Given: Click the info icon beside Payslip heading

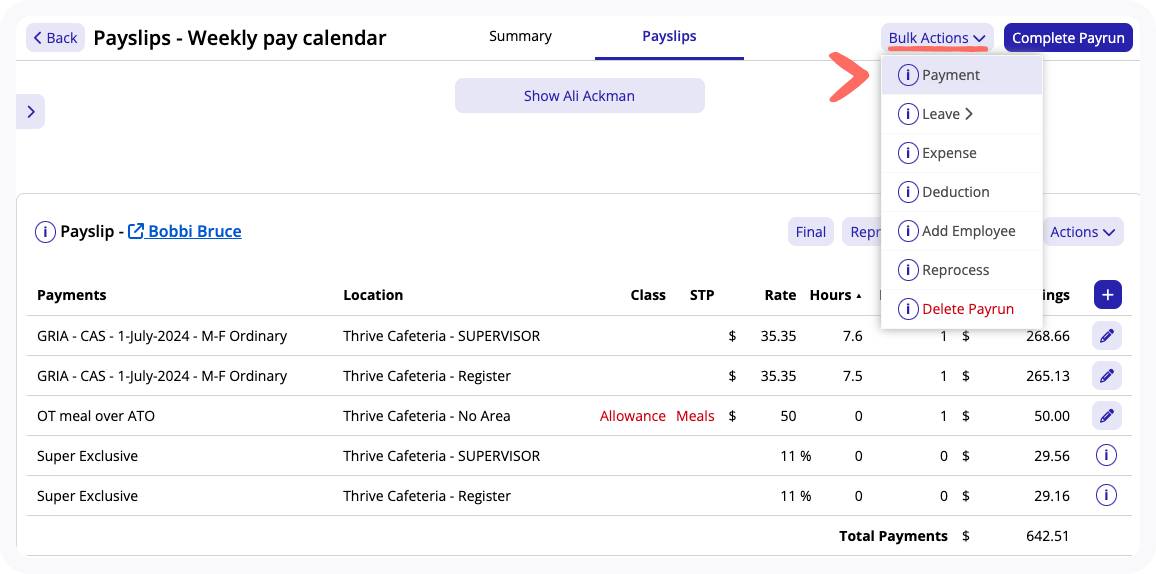Looking at the screenshot, I should click(x=45, y=232).
